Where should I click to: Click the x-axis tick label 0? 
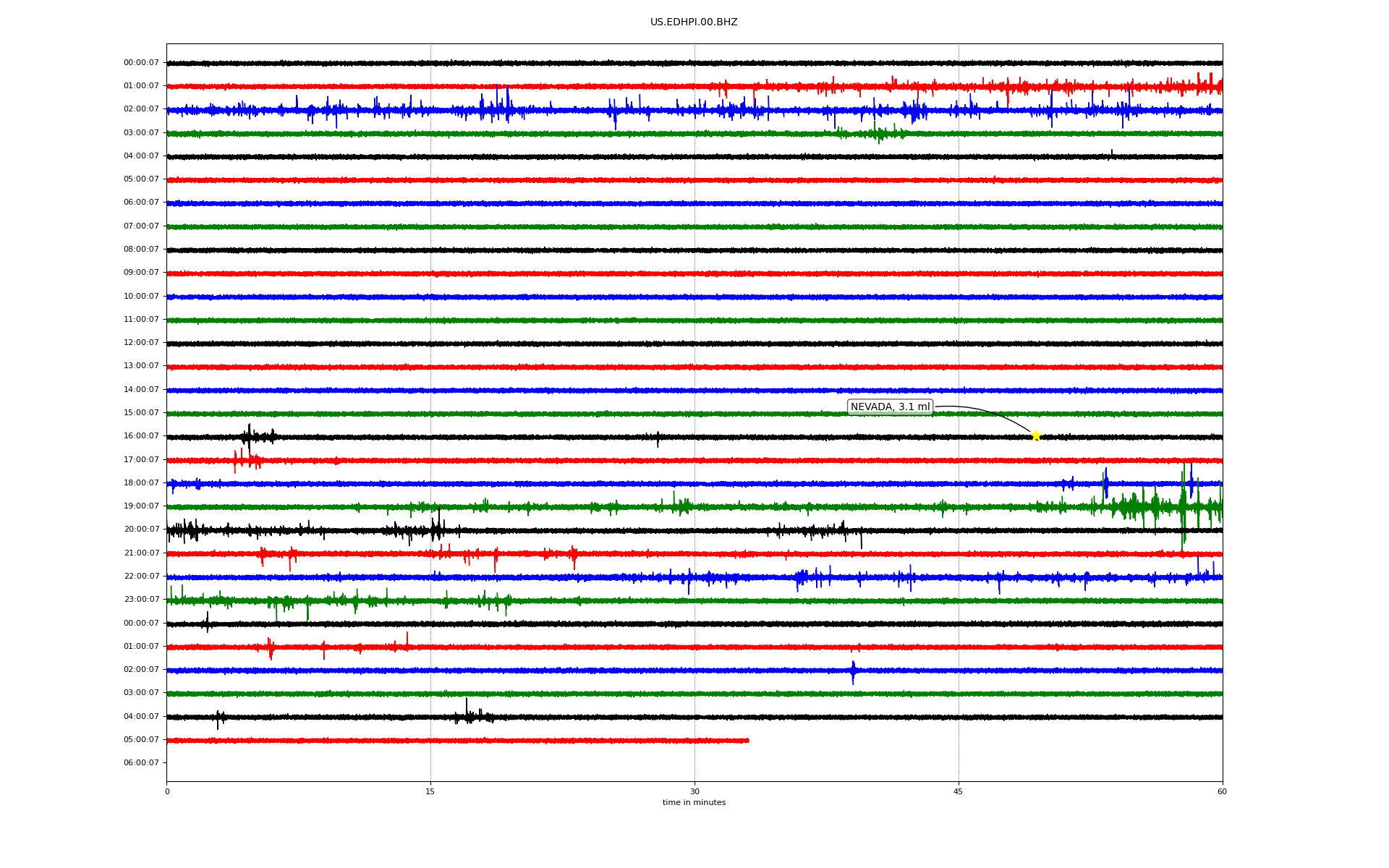click(167, 791)
